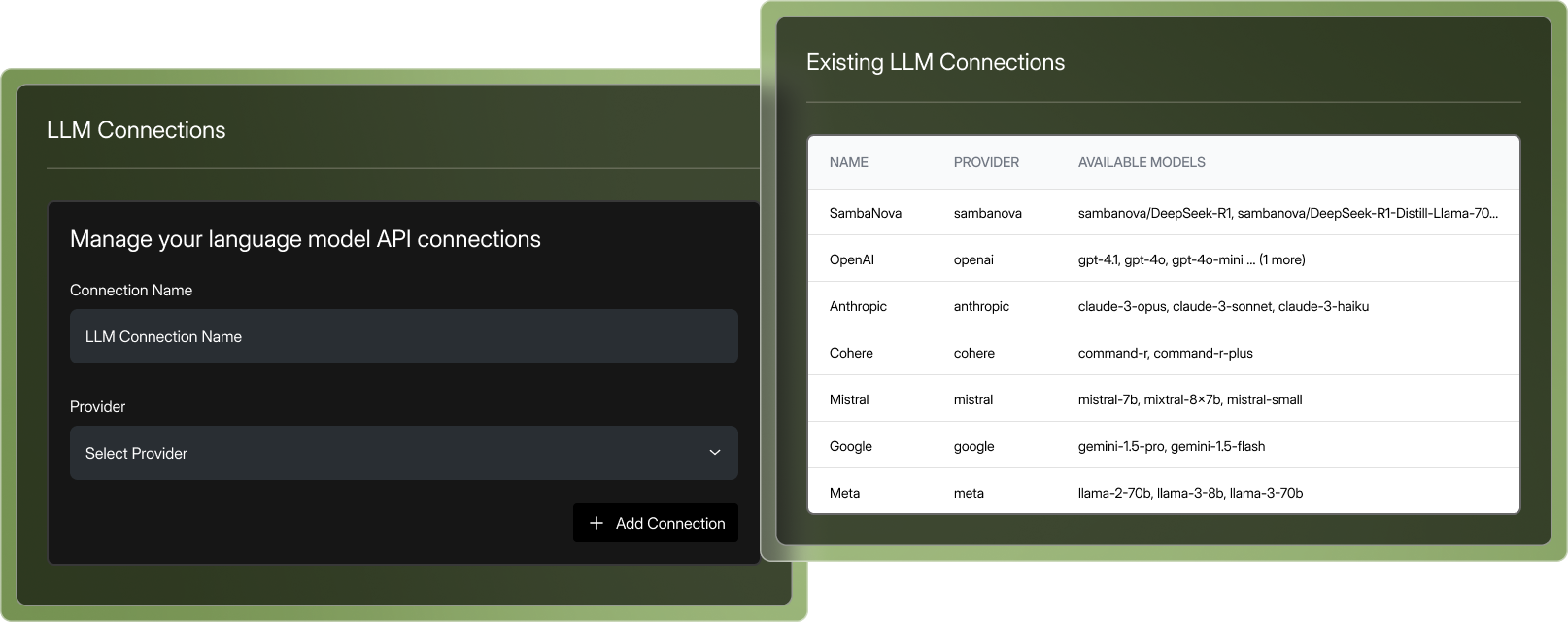The width and height of the screenshot is (1568, 622).
Task: Click the lowercase meta provider cell
Action: point(969,493)
